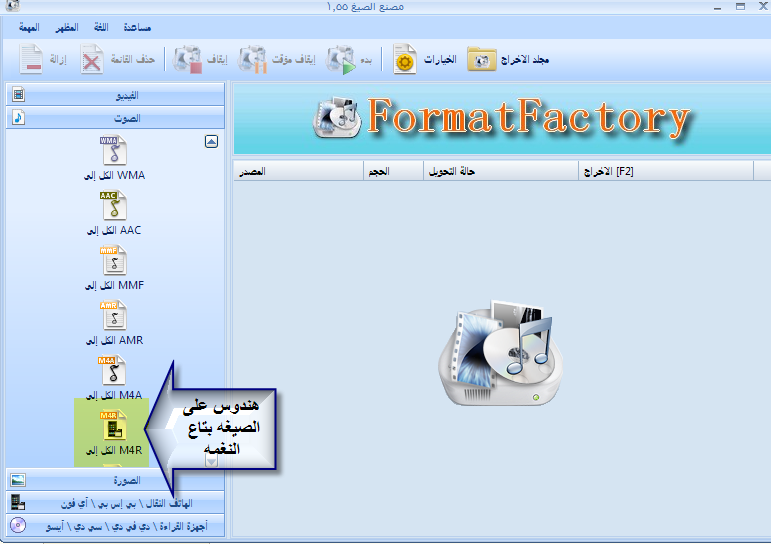Screen dimensions: 771x544
Task: Expand the Video (الفيديو) section
Action: (115, 94)
